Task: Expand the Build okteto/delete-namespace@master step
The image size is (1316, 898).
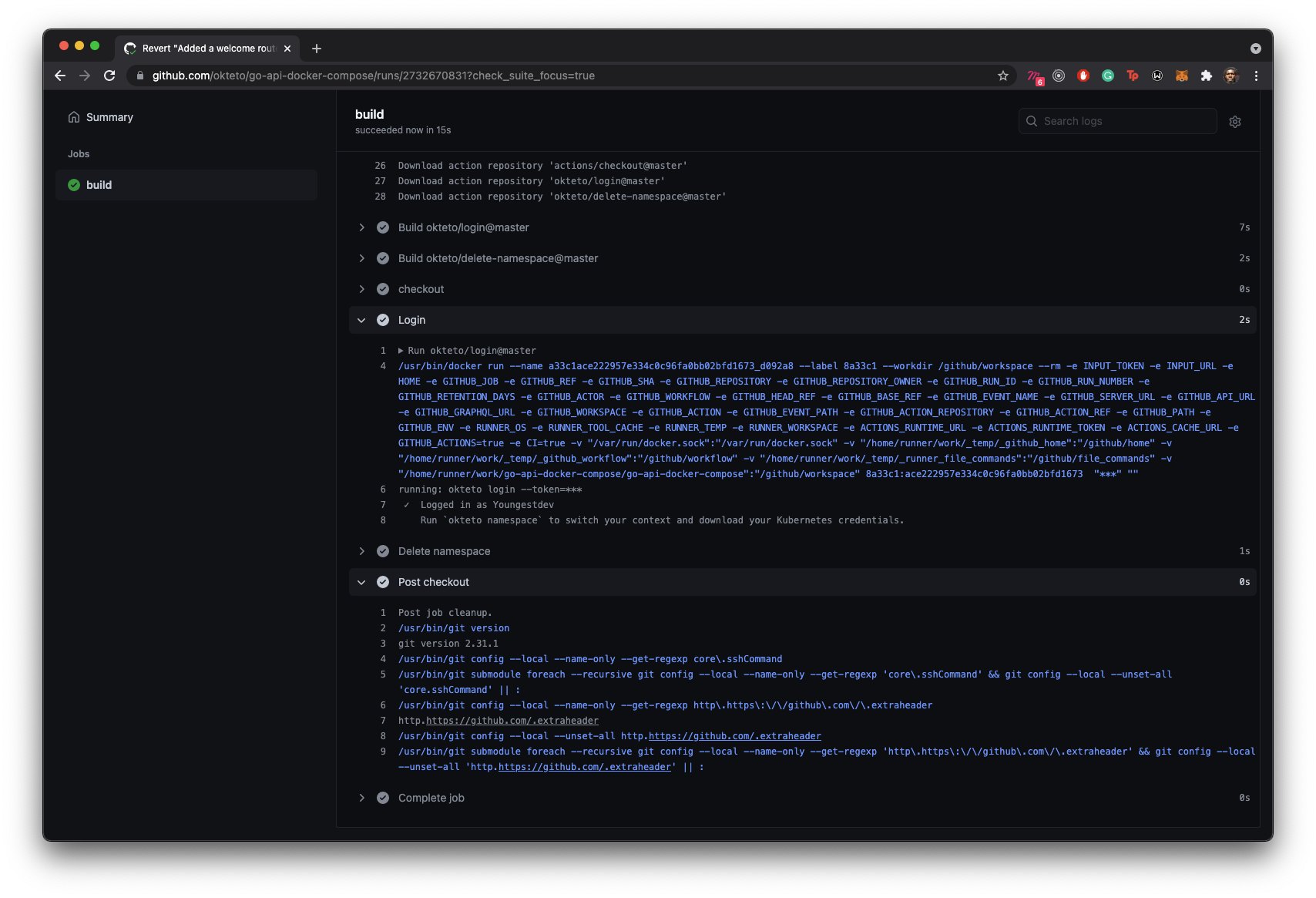Action: pos(361,258)
